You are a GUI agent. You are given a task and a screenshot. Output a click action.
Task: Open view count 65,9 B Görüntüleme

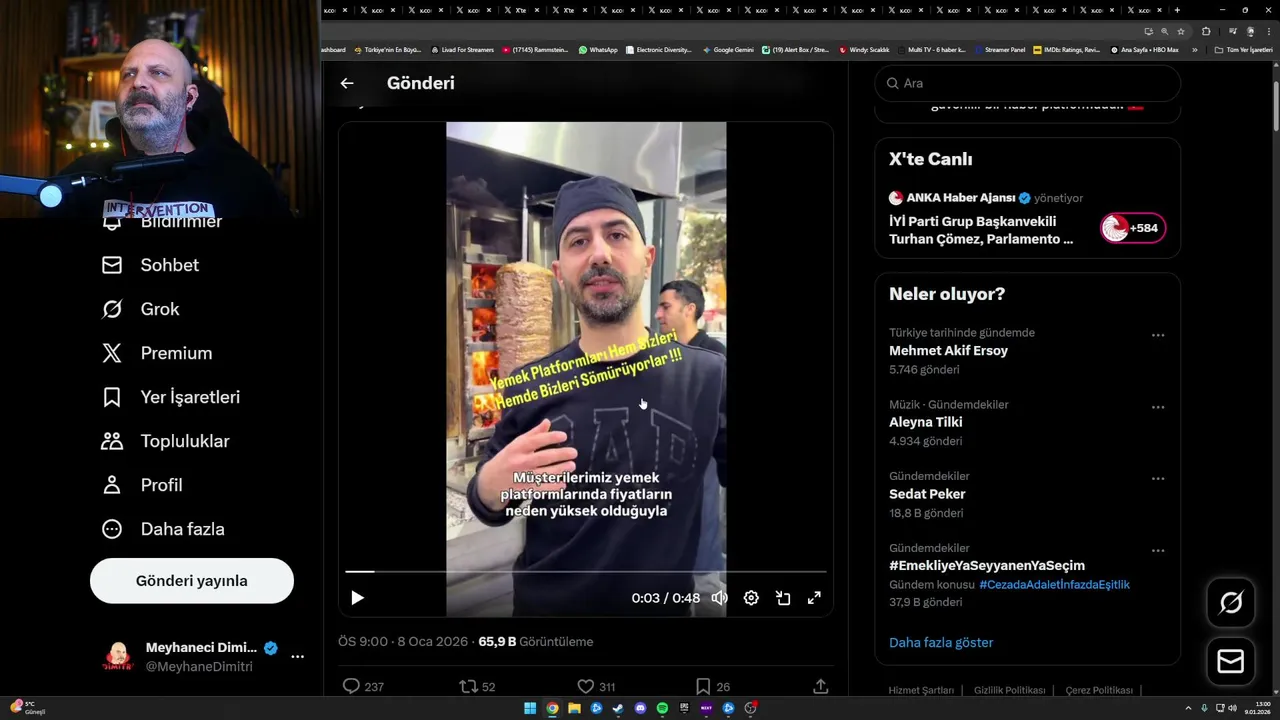(536, 642)
